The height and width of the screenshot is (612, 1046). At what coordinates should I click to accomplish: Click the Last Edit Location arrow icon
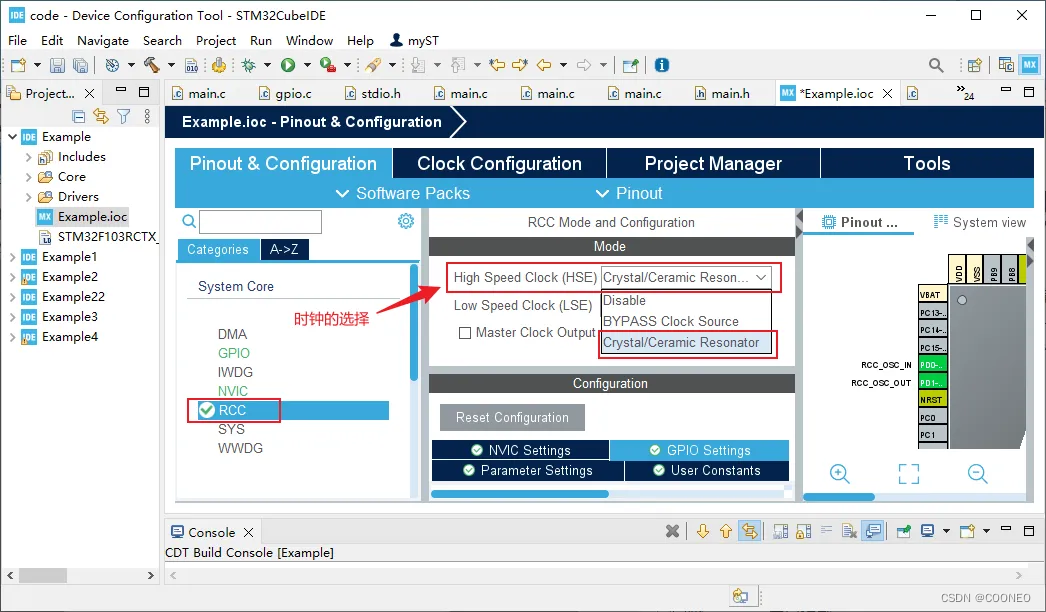pyautogui.click(x=497, y=65)
